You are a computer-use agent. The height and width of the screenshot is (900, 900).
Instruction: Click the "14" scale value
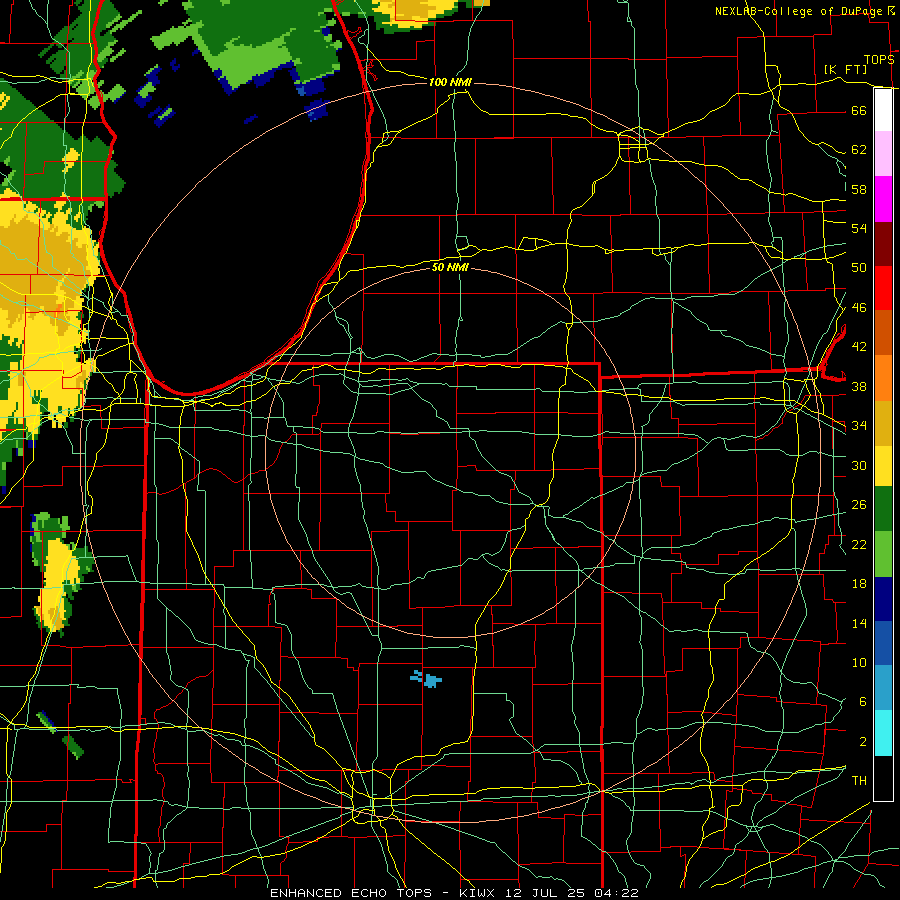pos(859,623)
